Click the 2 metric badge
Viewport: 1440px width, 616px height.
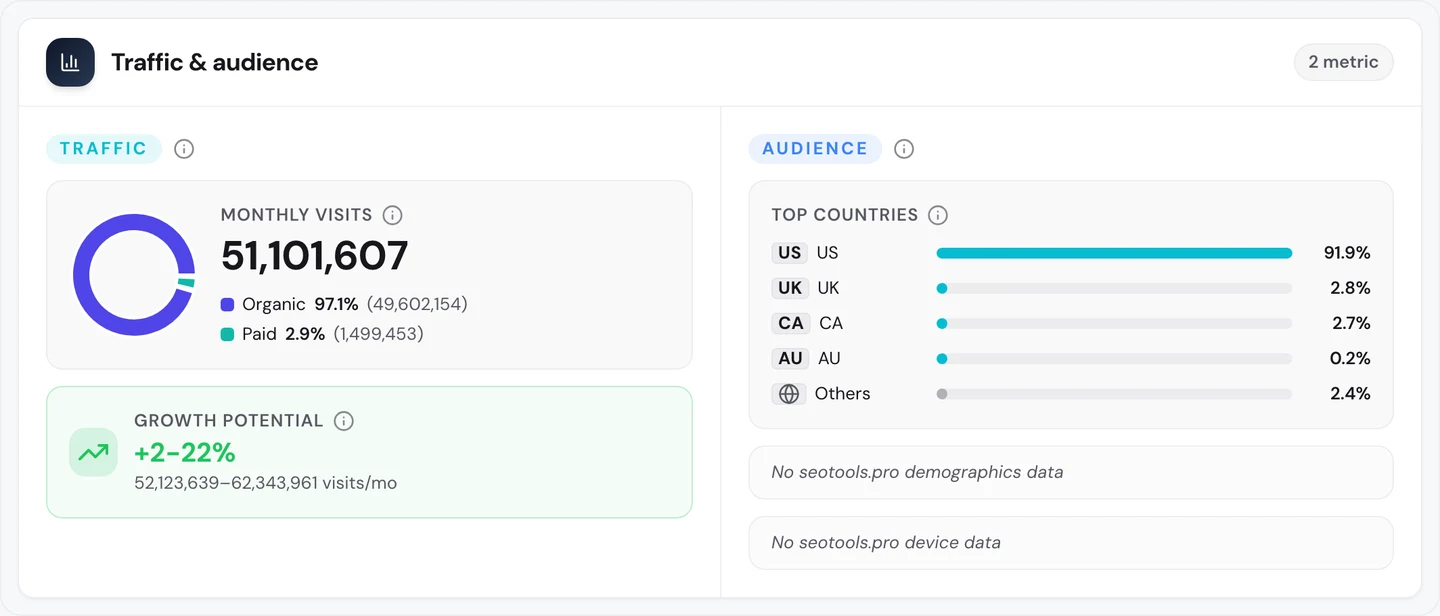(x=1343, y=62)
